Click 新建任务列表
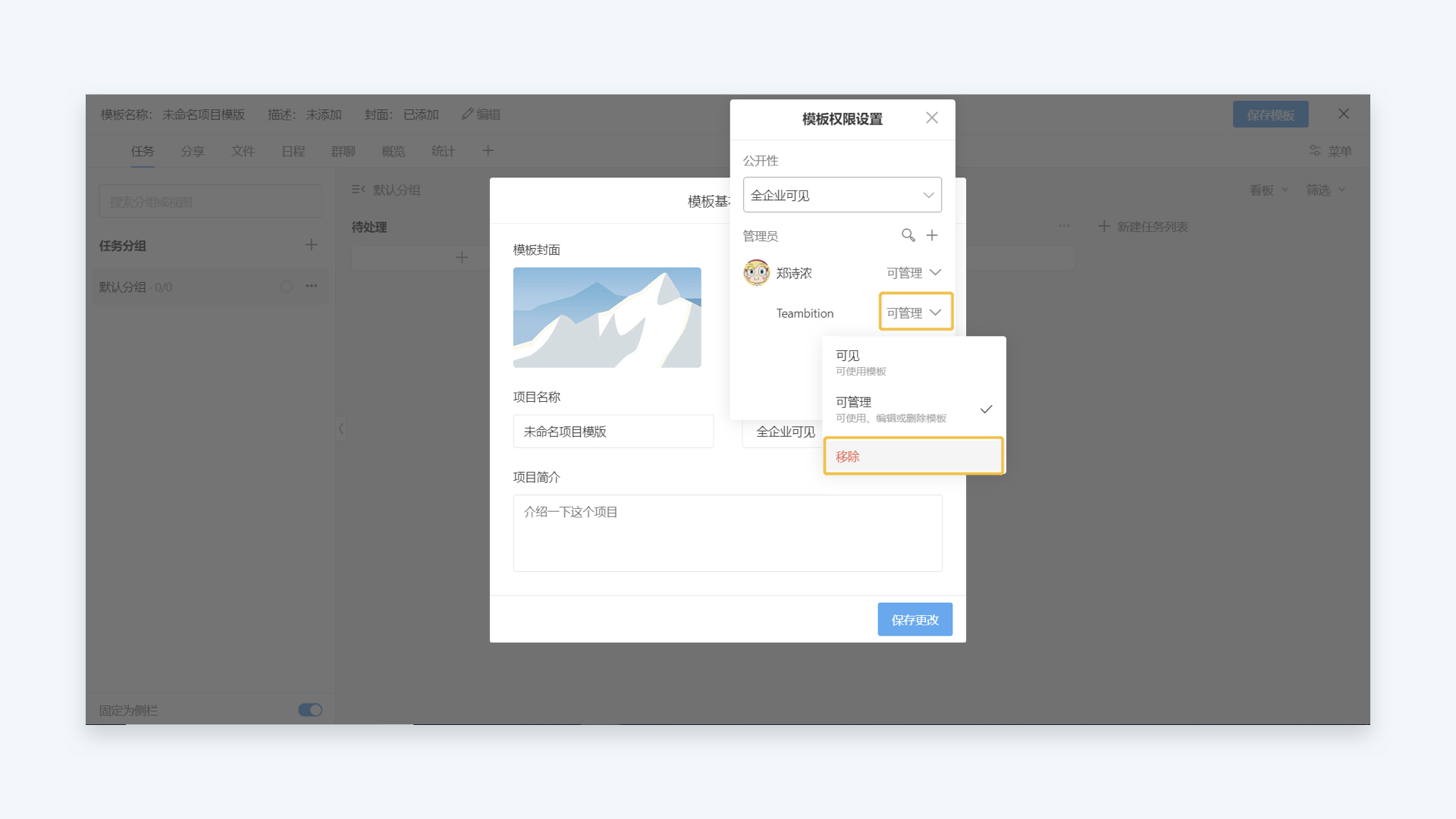The width and height of the screenshot is (1456, 819). click(x=1143, y=227)
